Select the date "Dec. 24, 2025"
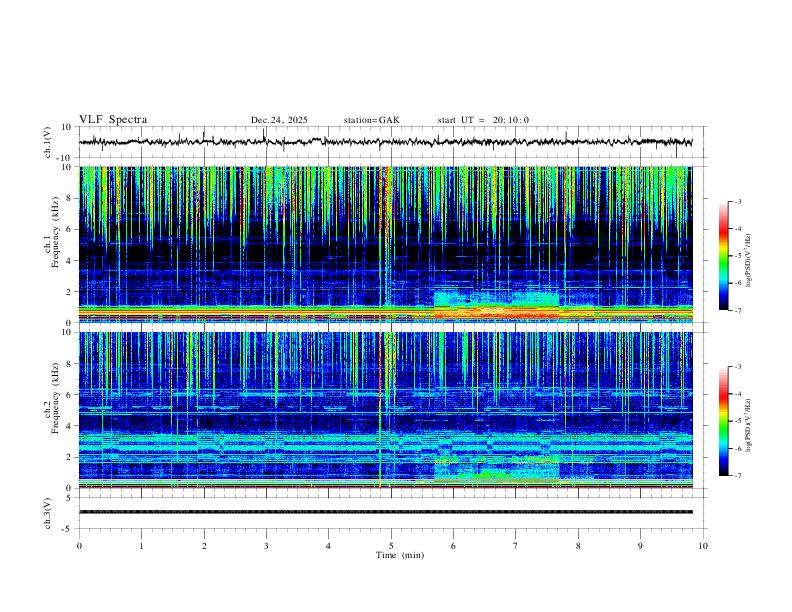 (279, 120)
